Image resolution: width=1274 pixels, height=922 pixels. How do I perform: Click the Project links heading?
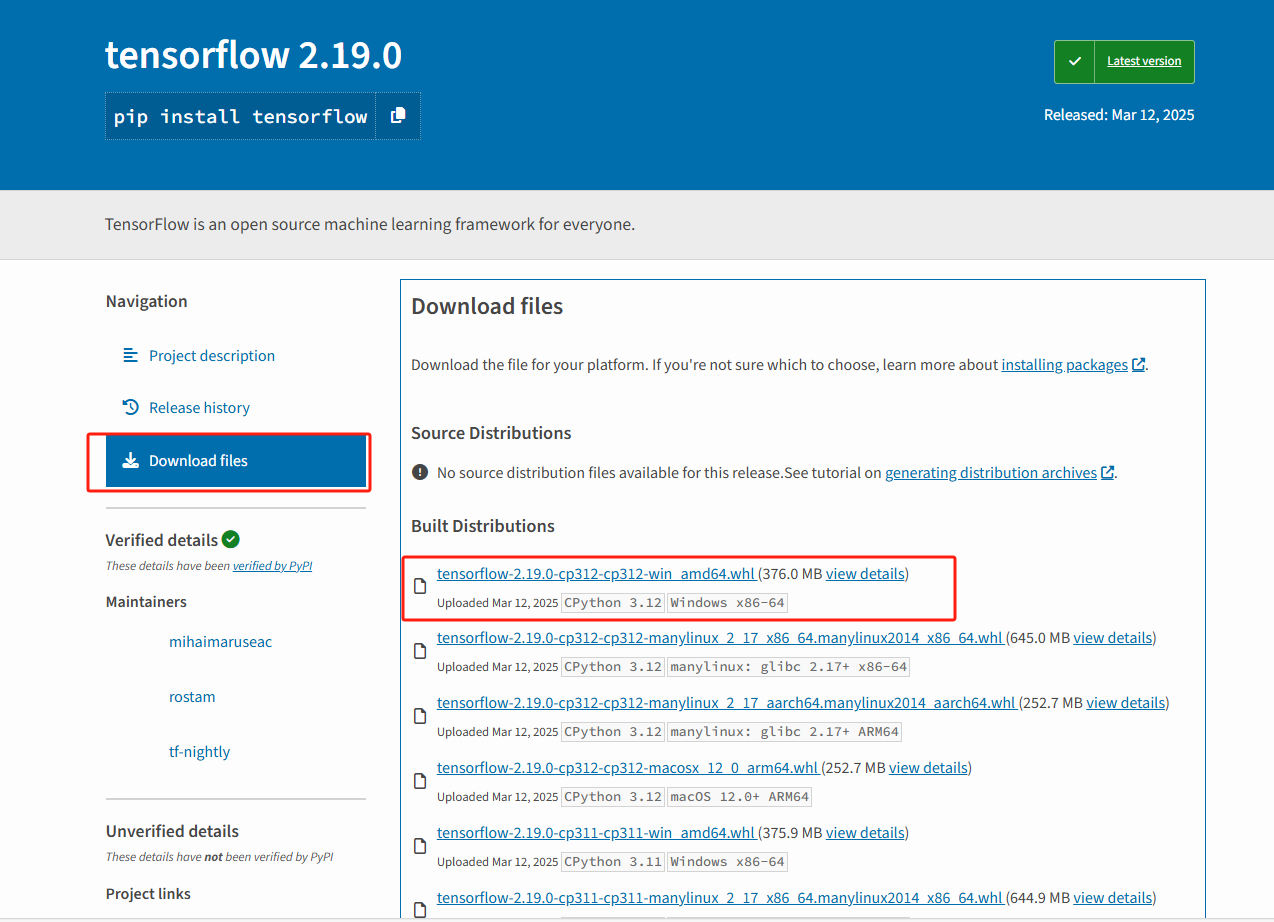(148, 894)
